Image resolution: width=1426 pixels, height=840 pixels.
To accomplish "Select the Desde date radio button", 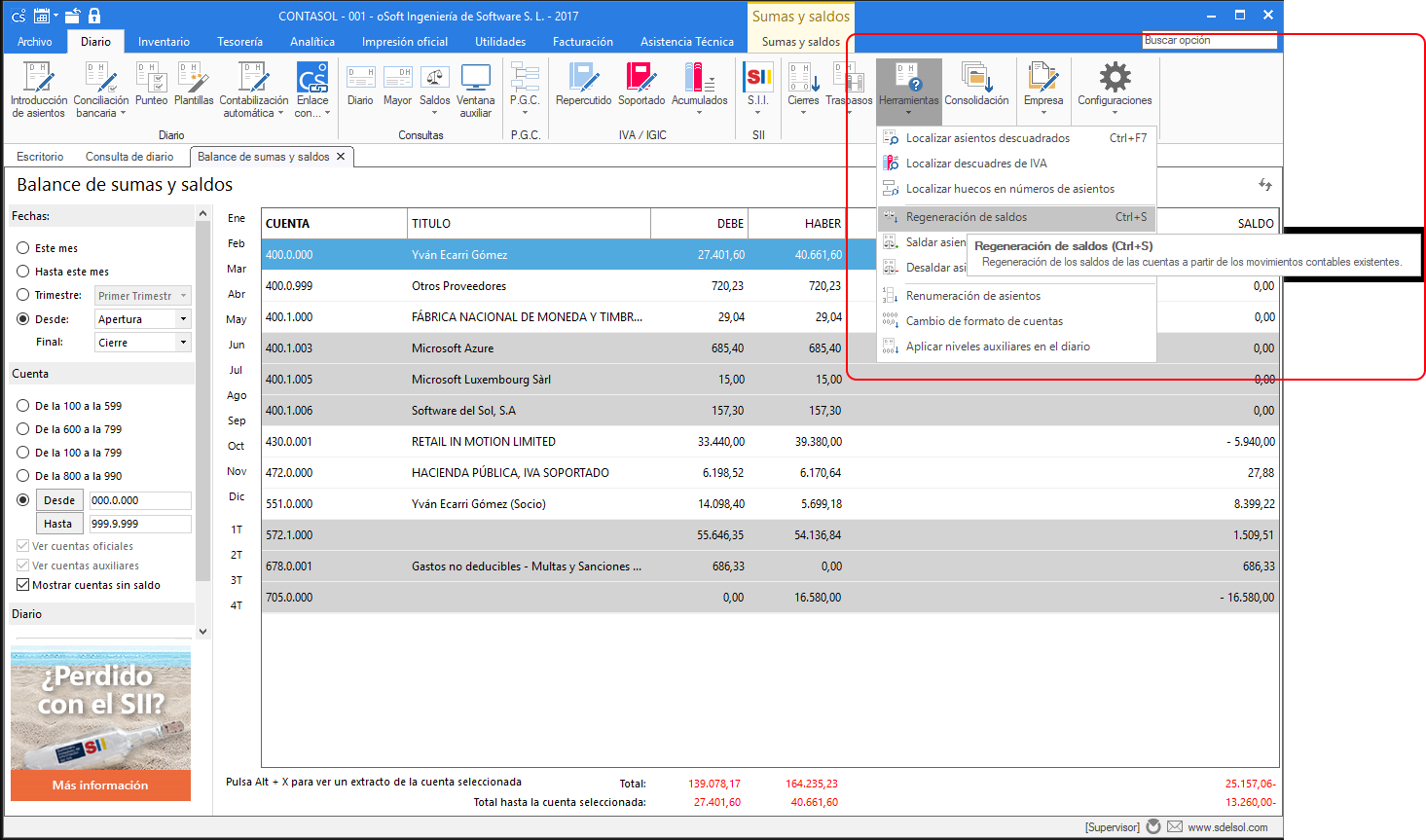I will (x=23, y=319).
